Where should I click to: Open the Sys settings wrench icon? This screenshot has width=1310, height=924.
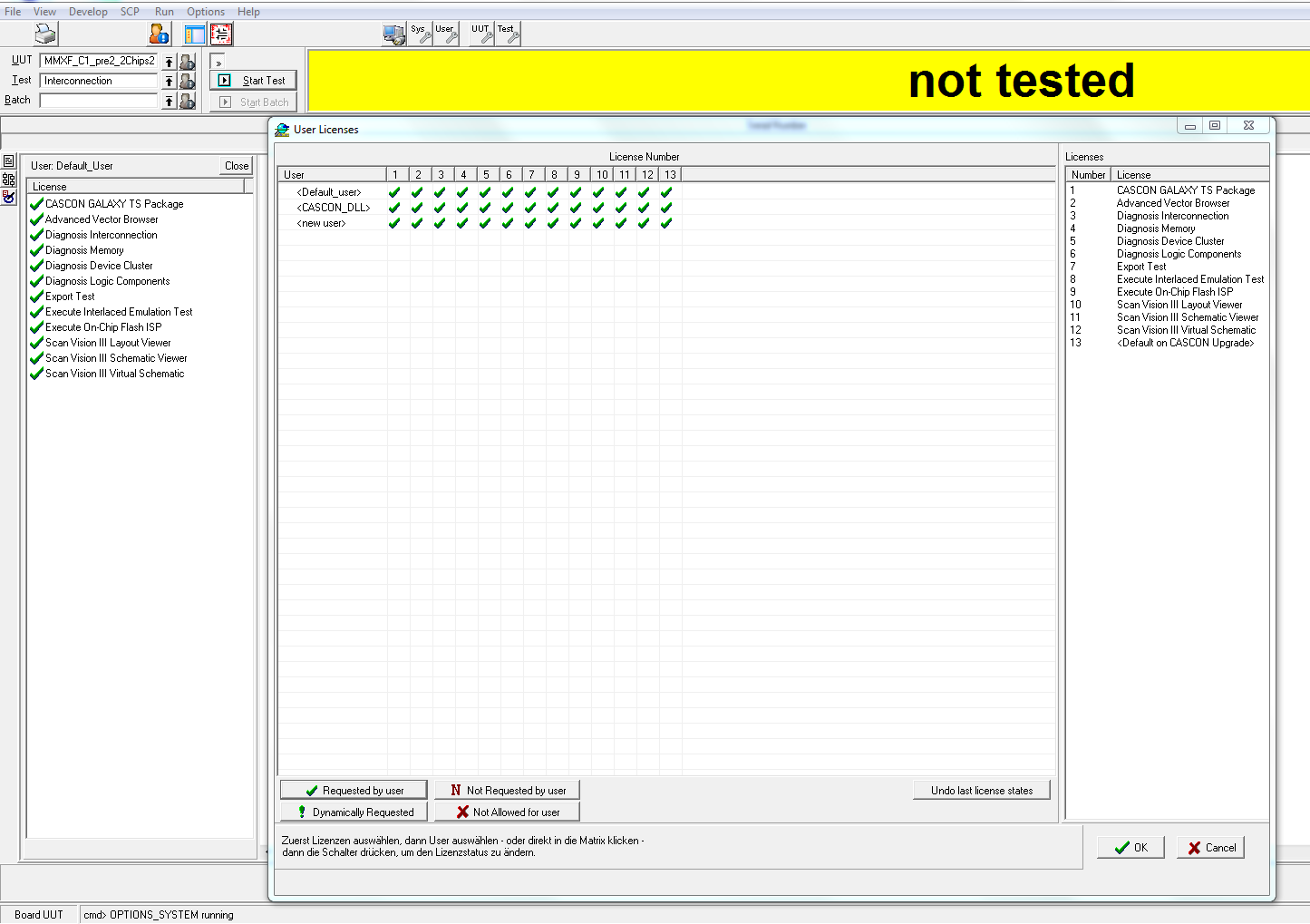click(420, 34)
